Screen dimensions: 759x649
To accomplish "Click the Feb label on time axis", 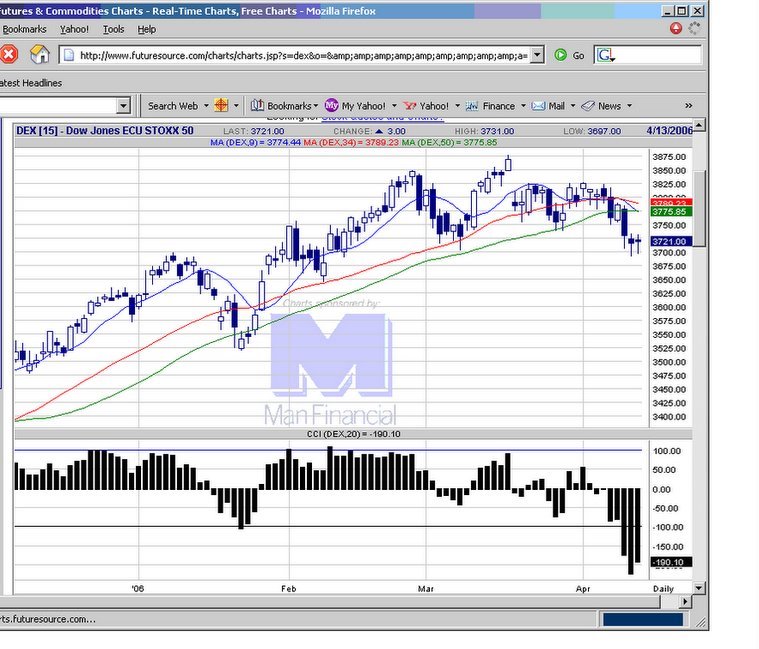I will tap(288, 589).
